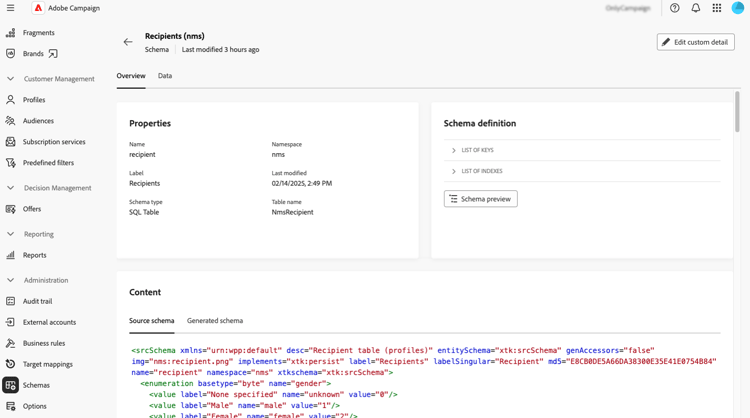This screenshot has height=418, width=750.
Task: Click the page vertical scrollbar
Action: (x=738, y=112)
